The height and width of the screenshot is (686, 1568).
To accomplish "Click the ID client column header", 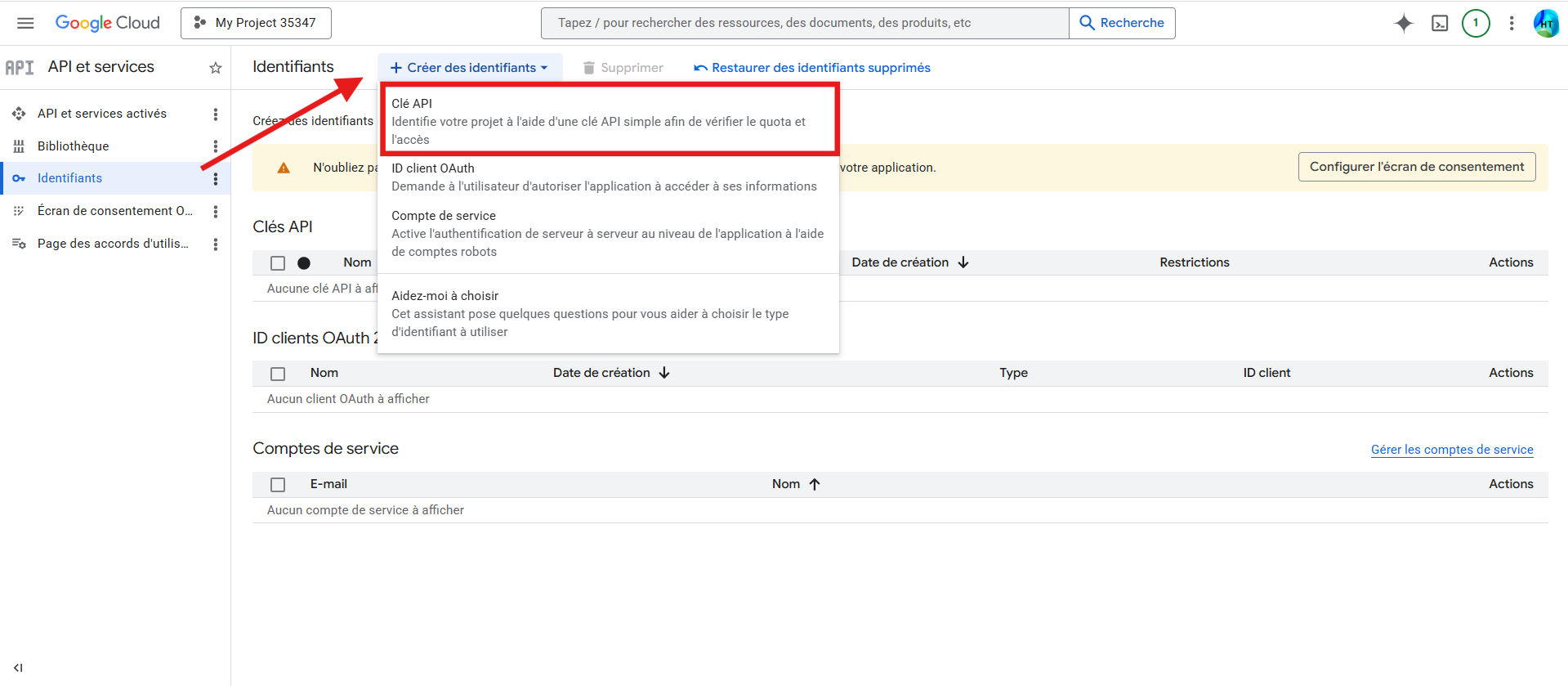I will pyautogui.click(x=1266, y=373).
